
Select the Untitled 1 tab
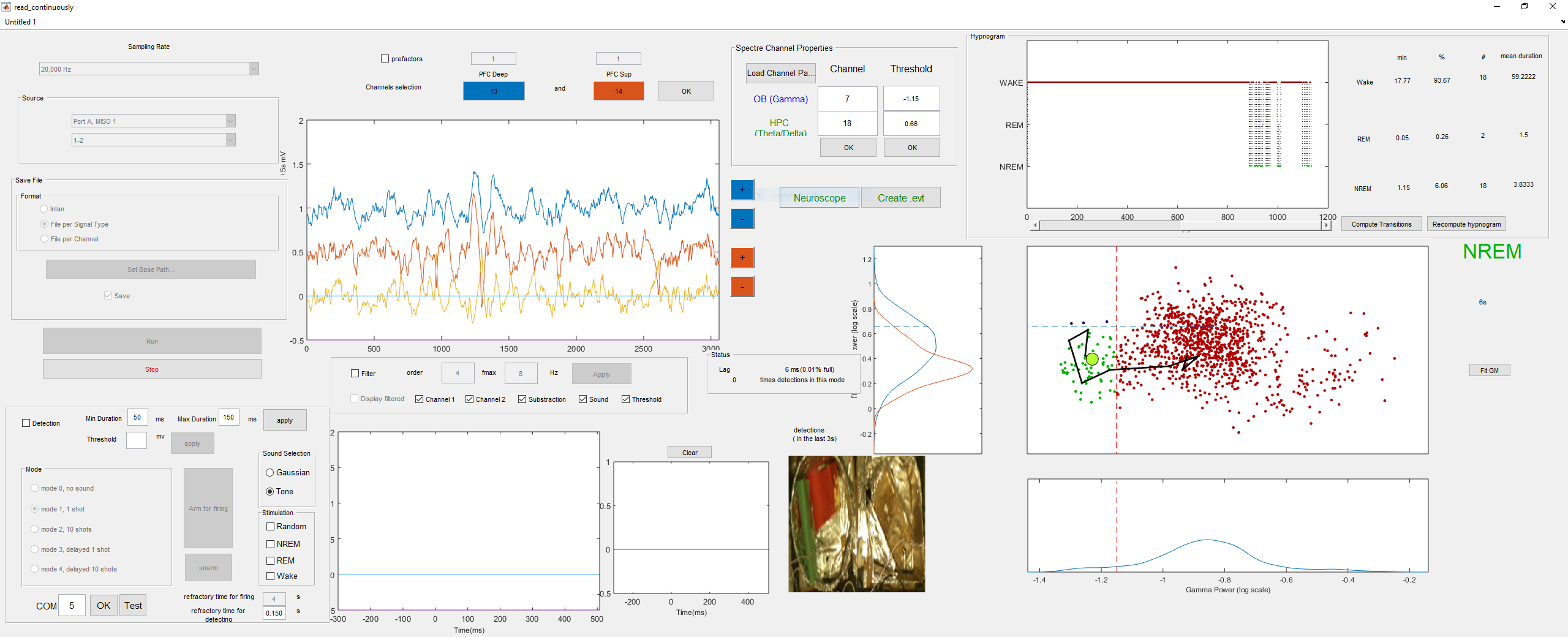20,21
